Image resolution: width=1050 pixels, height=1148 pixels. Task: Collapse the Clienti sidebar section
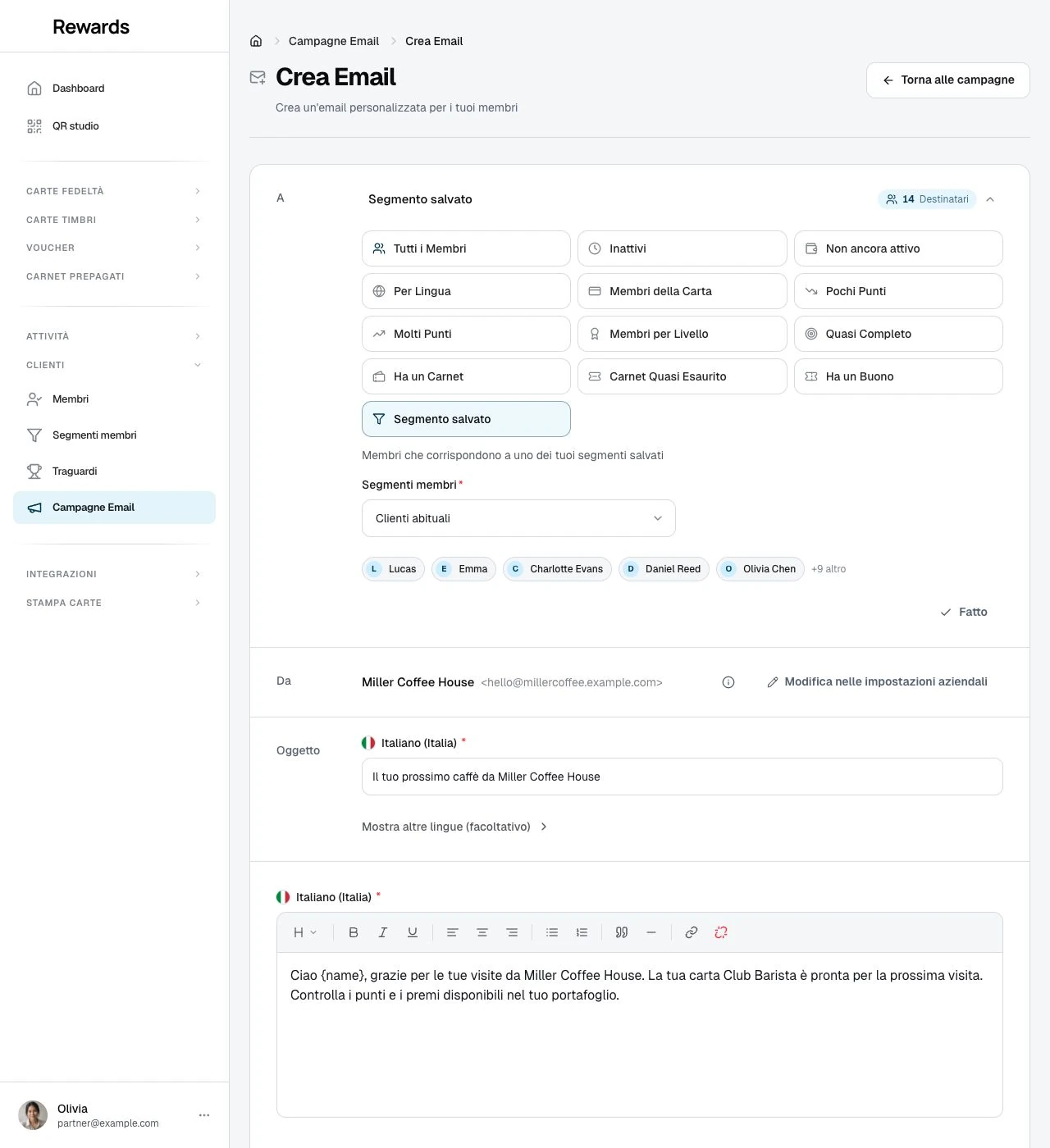(x=114, y=365)
